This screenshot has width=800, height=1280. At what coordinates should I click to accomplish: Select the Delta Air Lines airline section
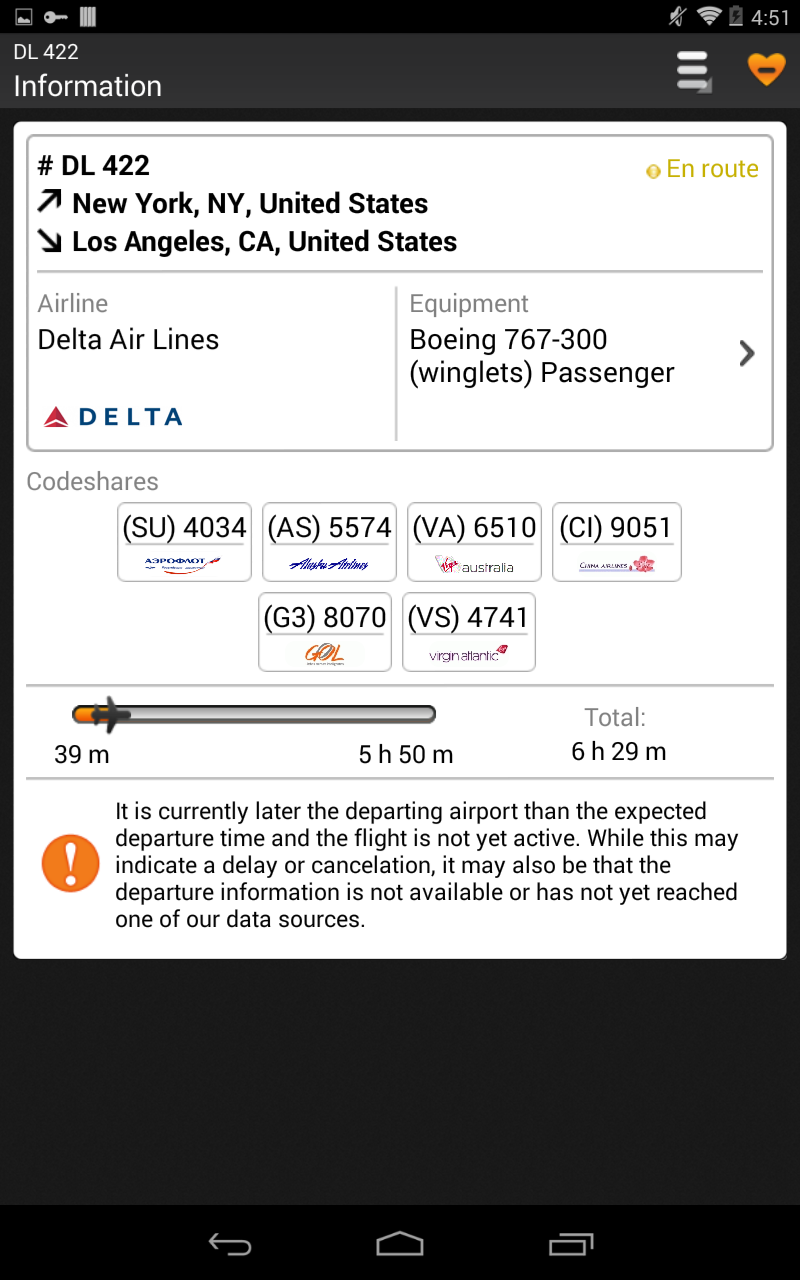tap(212, 362)
